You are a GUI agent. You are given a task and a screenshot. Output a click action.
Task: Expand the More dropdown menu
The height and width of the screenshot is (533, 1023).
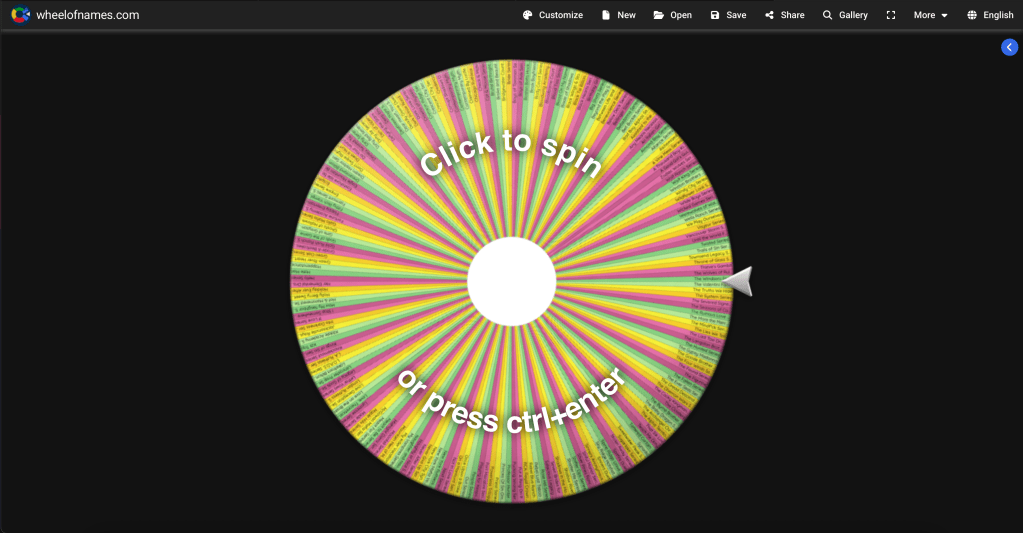[930, 15]
